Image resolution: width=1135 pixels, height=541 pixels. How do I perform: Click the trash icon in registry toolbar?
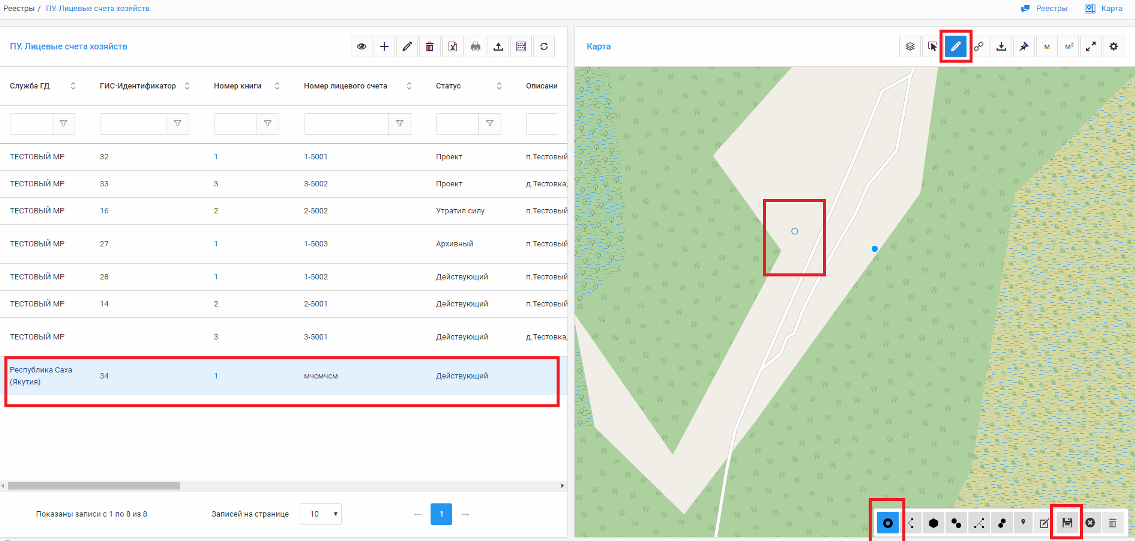(430, 47)
